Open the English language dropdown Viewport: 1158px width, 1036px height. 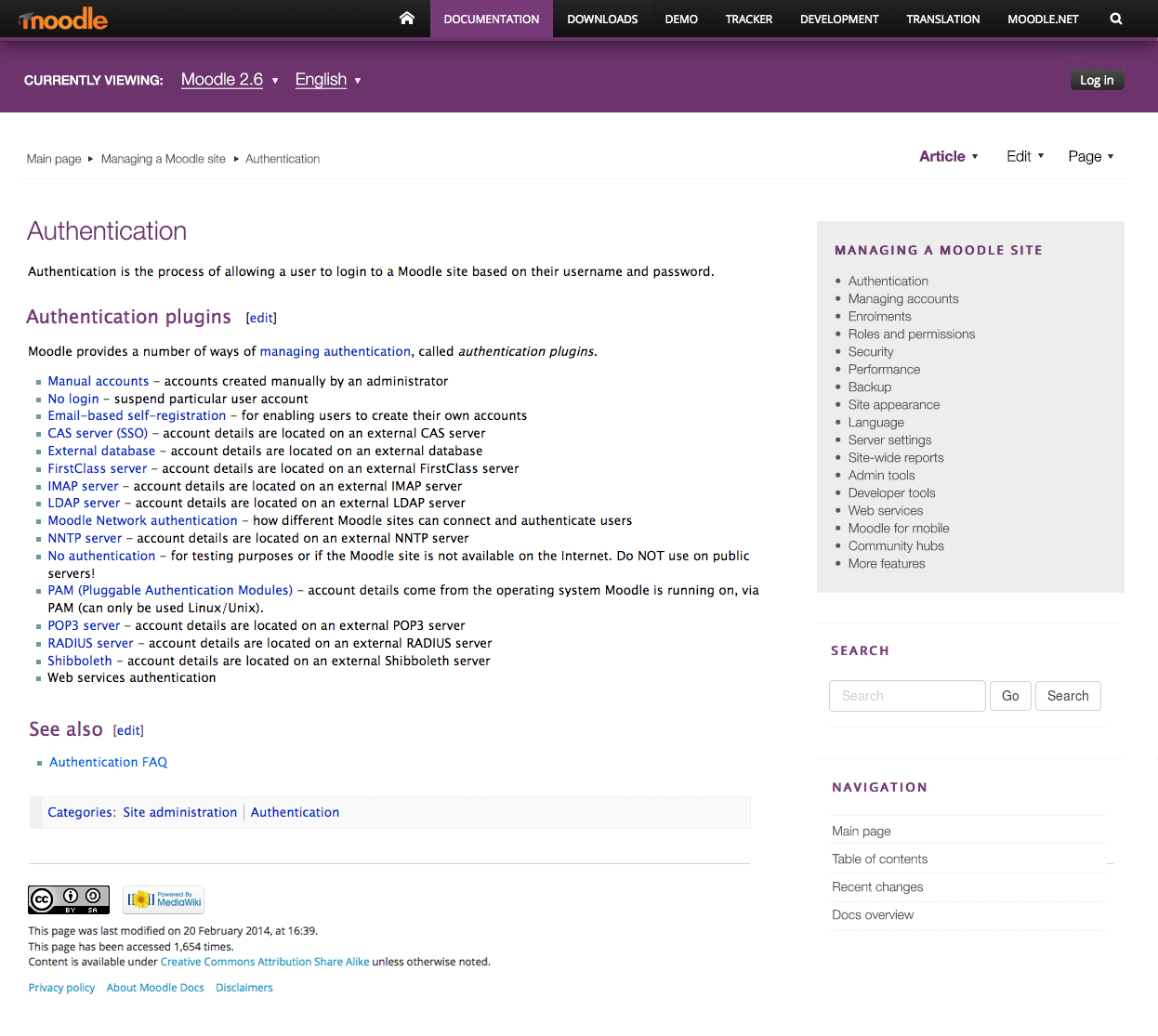(328, 80)
